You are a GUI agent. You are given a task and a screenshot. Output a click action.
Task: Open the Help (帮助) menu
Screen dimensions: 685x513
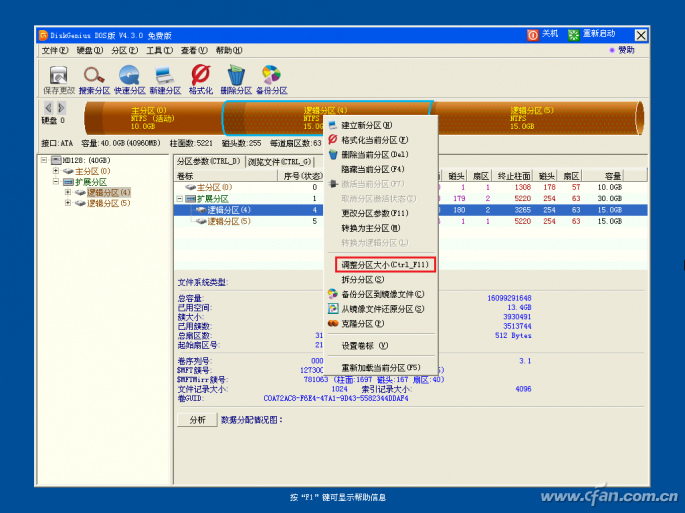229,51
